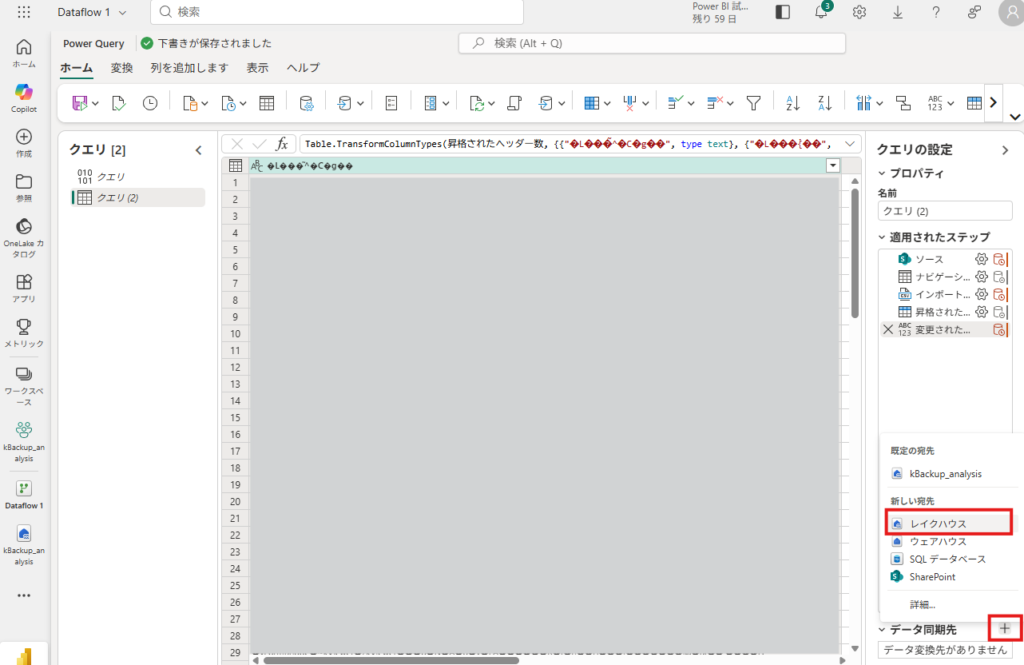Choose SQL データベース destination option
The height and width of the screenshot is (665, 1024).
946,559
